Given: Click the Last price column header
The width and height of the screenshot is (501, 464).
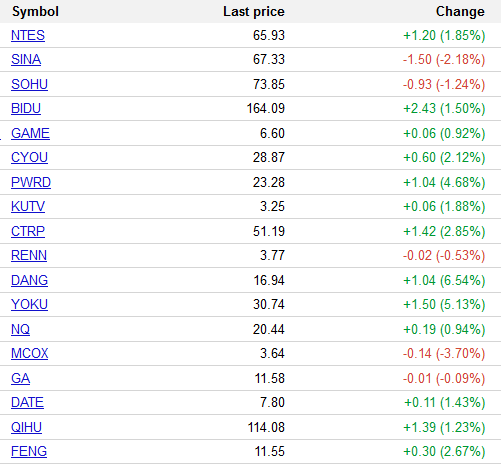Looking at the screenshot, I should [x=254, y=12].
